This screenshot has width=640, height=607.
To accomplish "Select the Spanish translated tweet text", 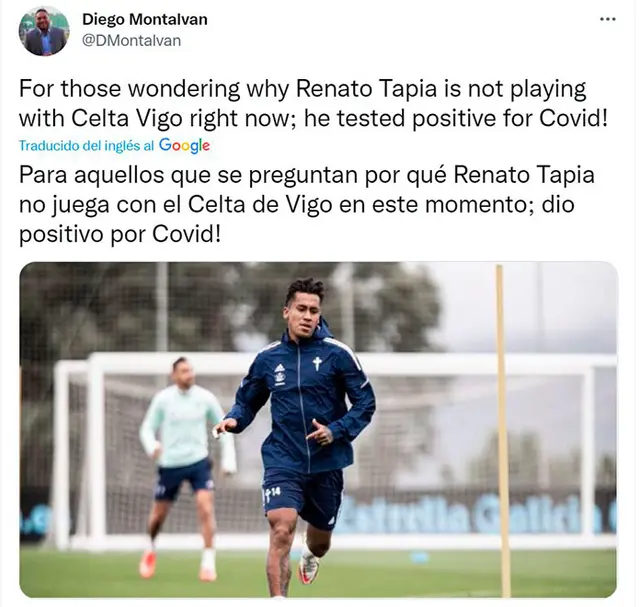I will pyautogui.click(x=307, y=205).
